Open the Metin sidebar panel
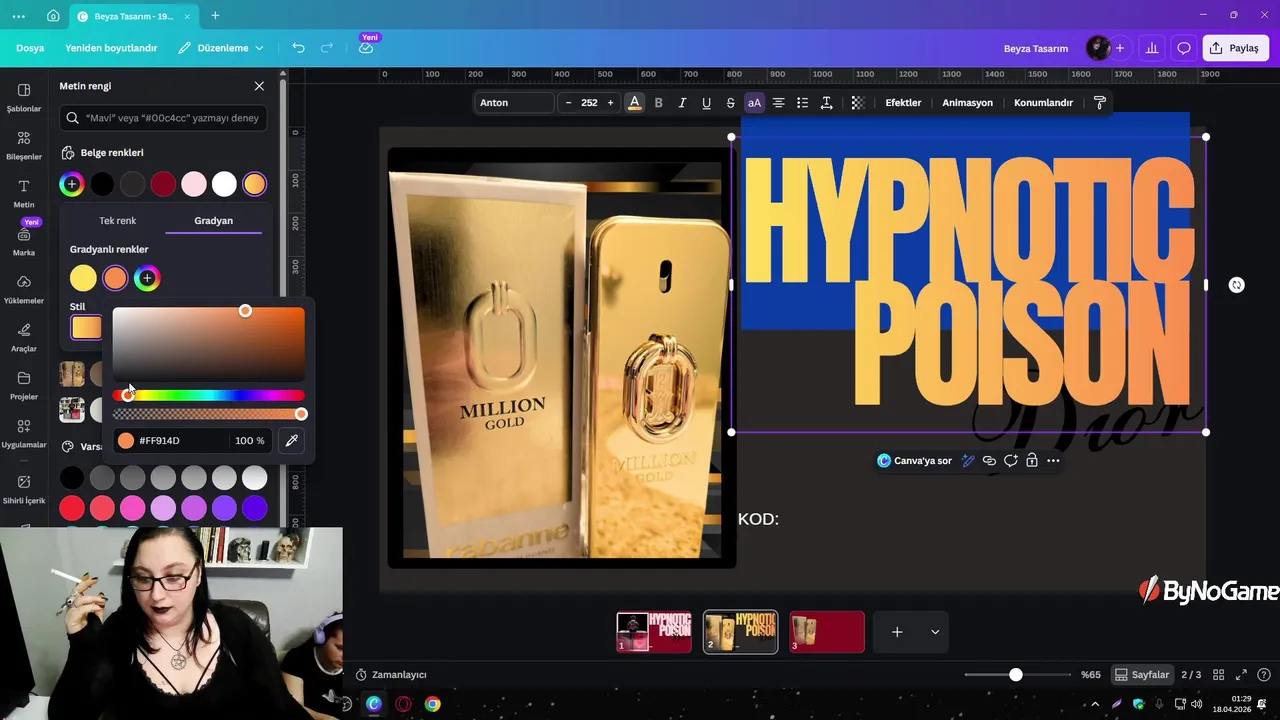This screenshot has width=1280, height=720. click(x=24, y=193)
